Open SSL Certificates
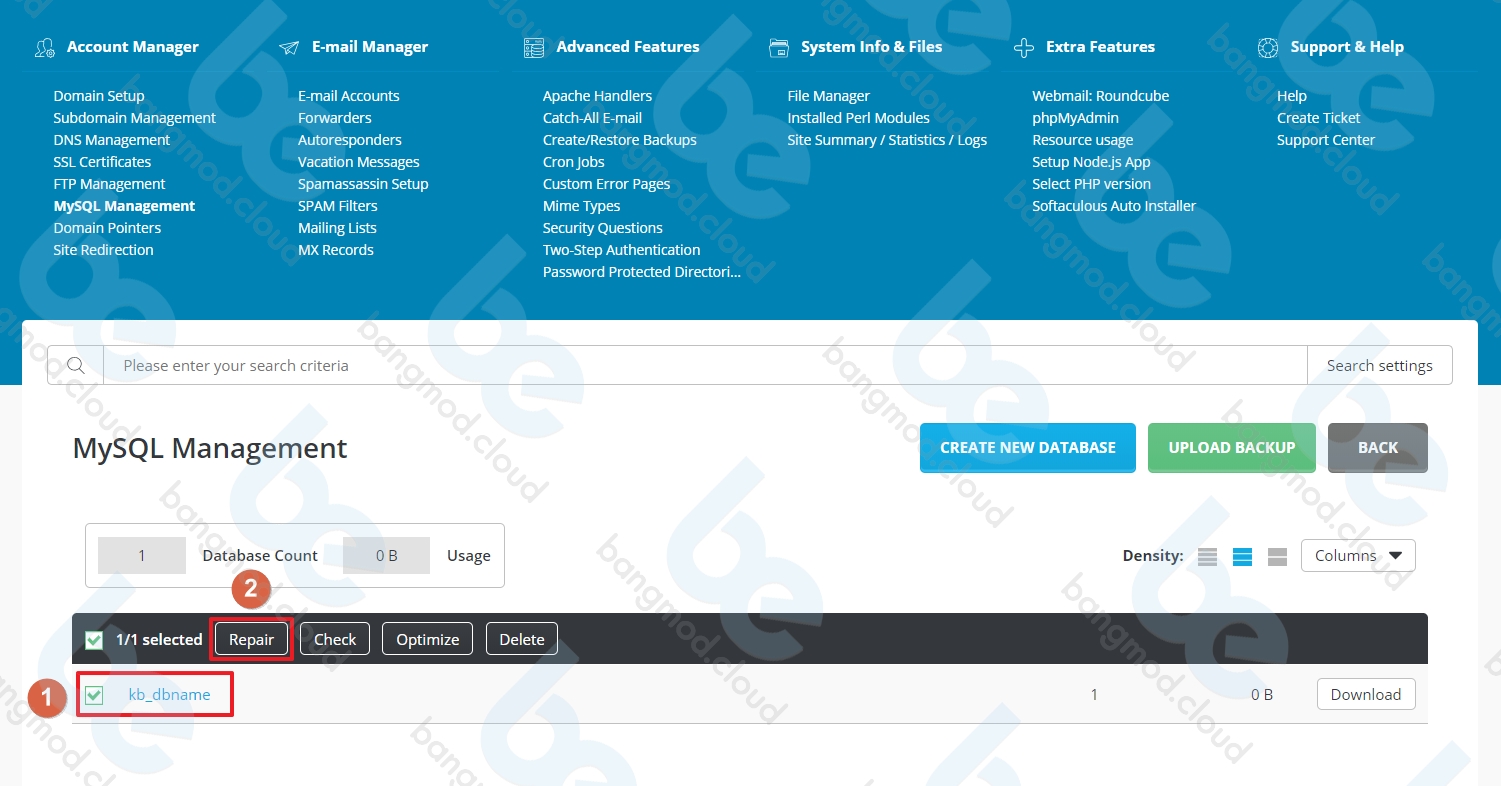The width and height of the screenshot is (1501, 786). (x=102, y=162)
